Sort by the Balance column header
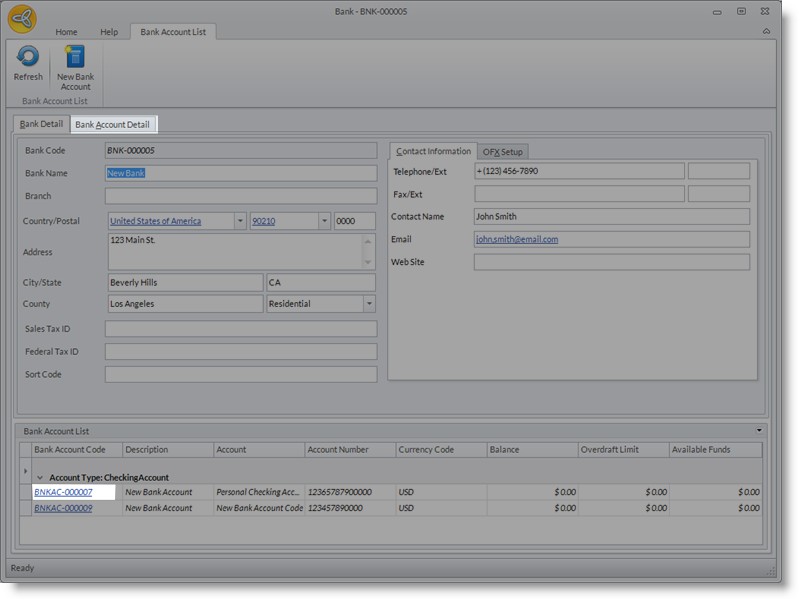The height and width of the screenshot is (599, 798). coord(530,450)
